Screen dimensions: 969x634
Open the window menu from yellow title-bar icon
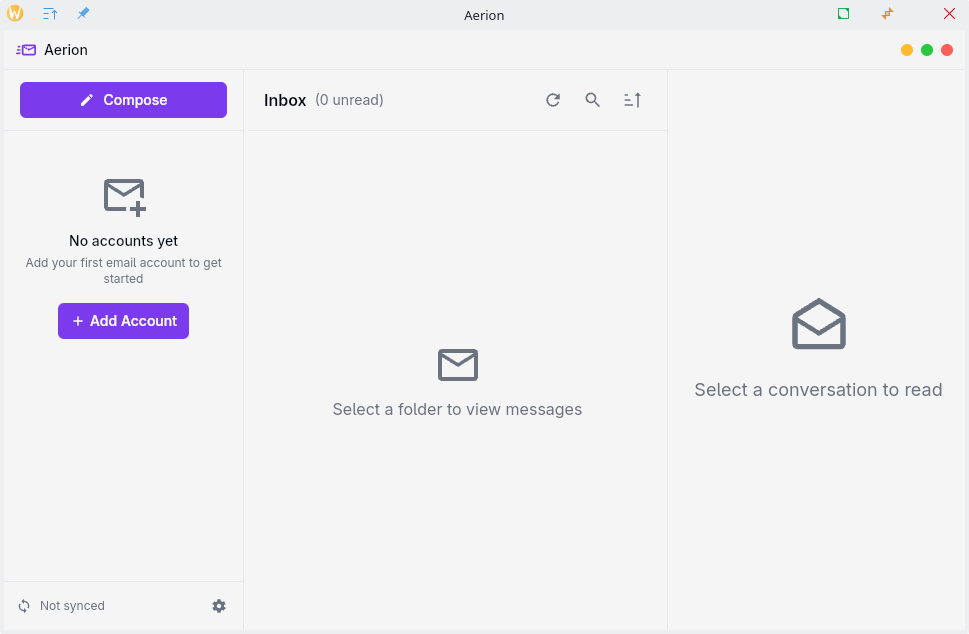coord(15,14)
